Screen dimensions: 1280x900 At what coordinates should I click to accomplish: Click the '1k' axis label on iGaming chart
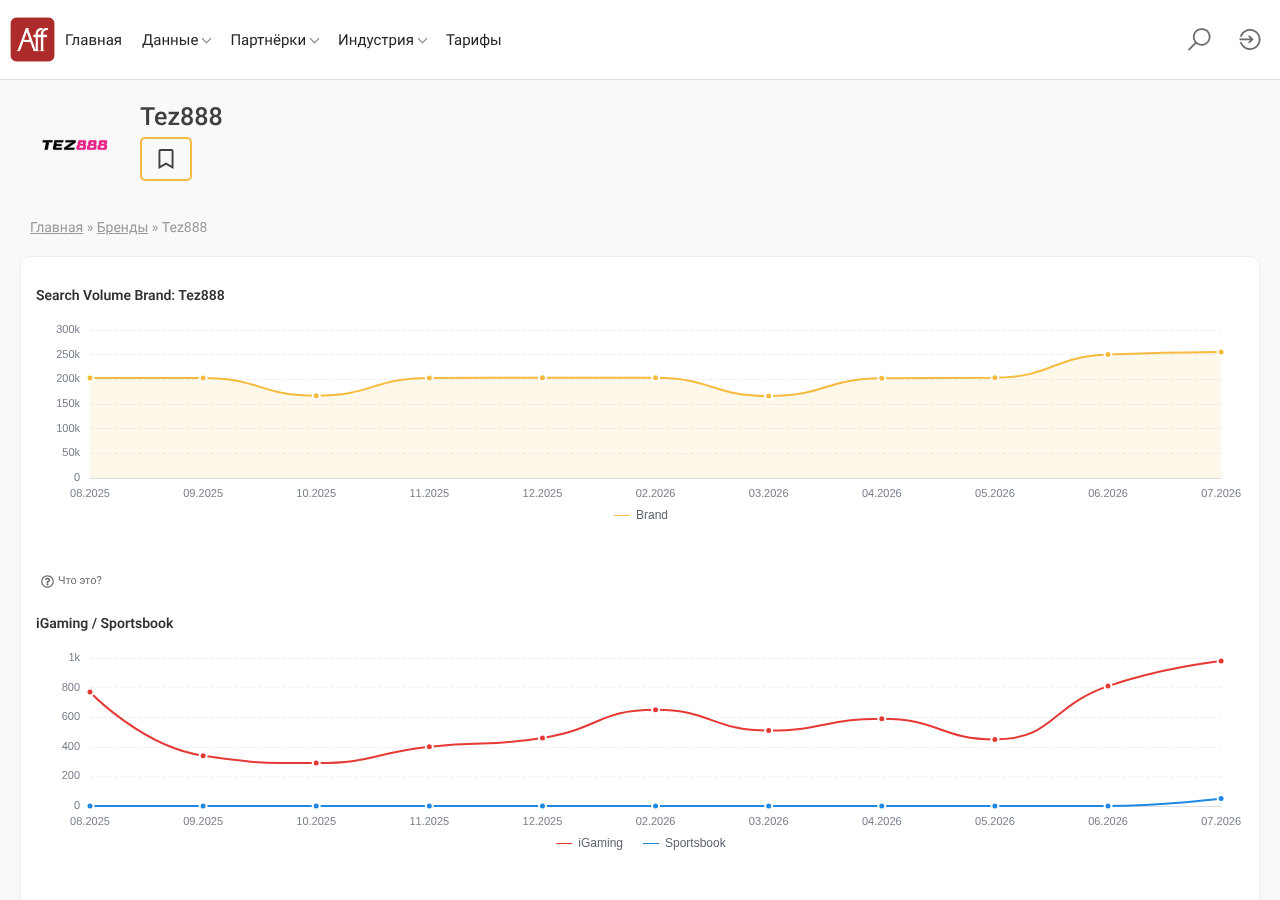tap(74, 657)
